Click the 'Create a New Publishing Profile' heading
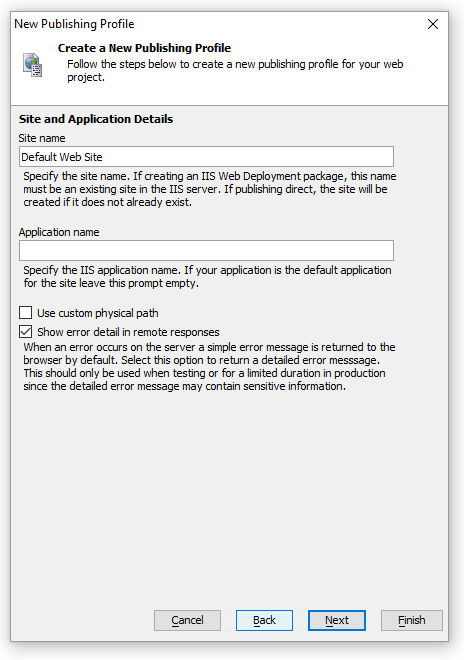464x660 pixels. [144, 48]
